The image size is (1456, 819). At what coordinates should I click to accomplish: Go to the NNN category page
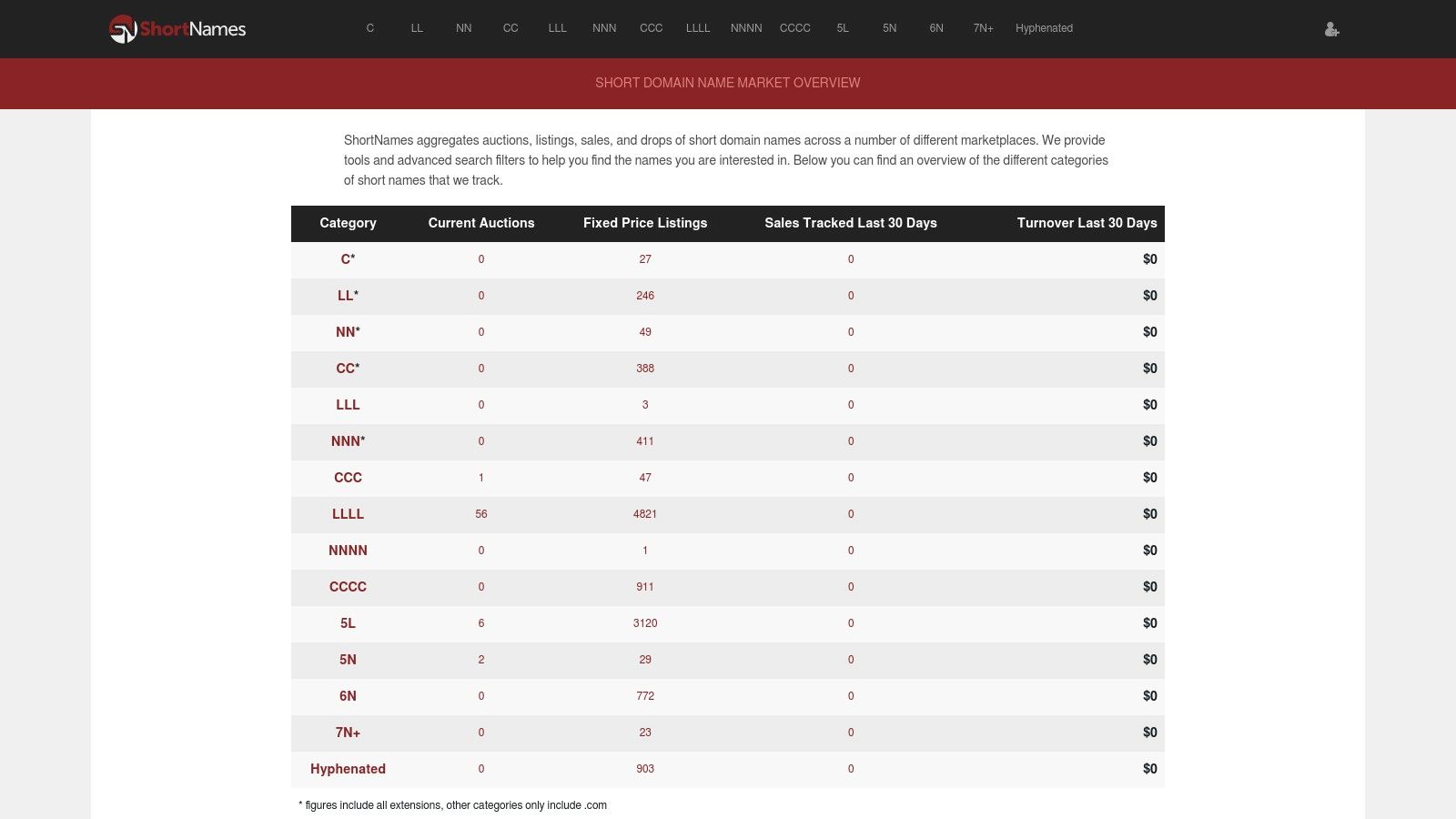click(x=604, y=28)
